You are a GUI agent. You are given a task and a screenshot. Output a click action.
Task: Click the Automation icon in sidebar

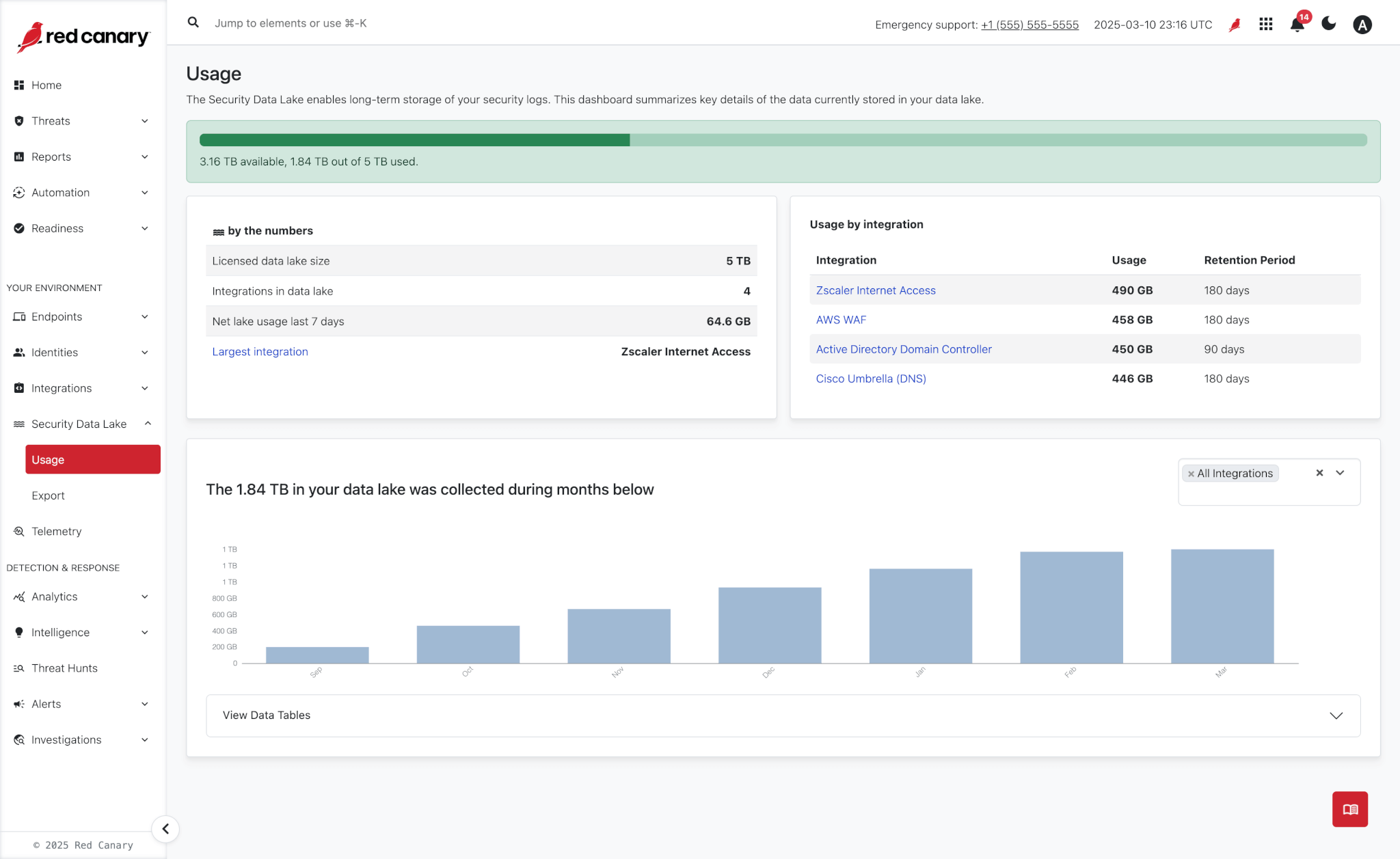pyautogui.click(x=19, y=193)
